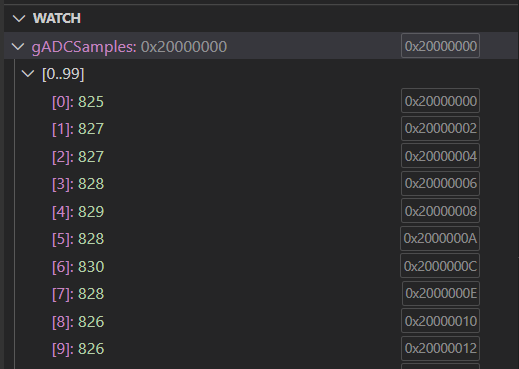The image size is (519, 369).
Task: Click the address box 0x20000004
Action: coord(440,156)
